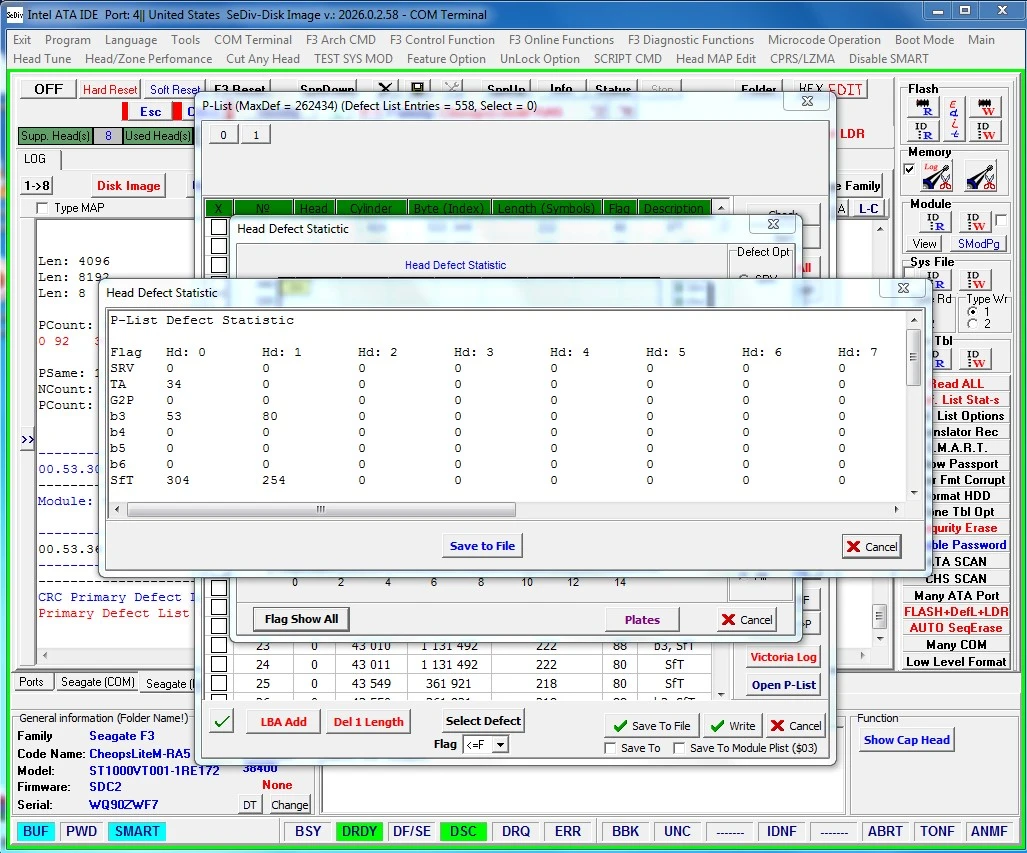Click the Open P-List button

[783, 685]
